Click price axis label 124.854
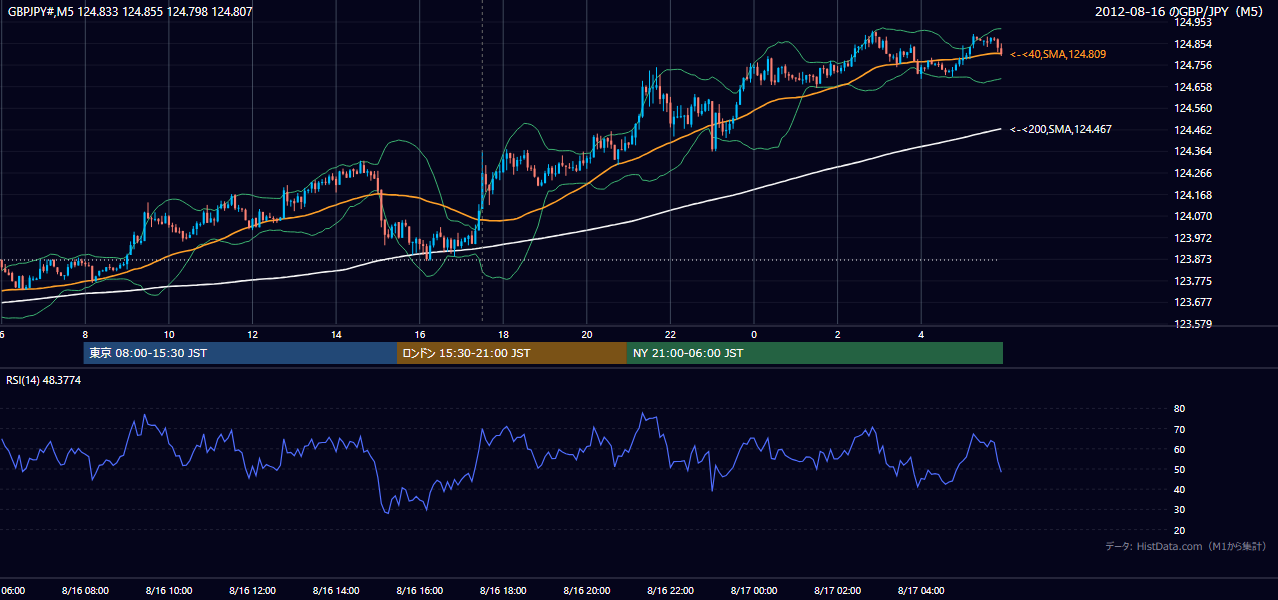 click(x=1193, y=44)
